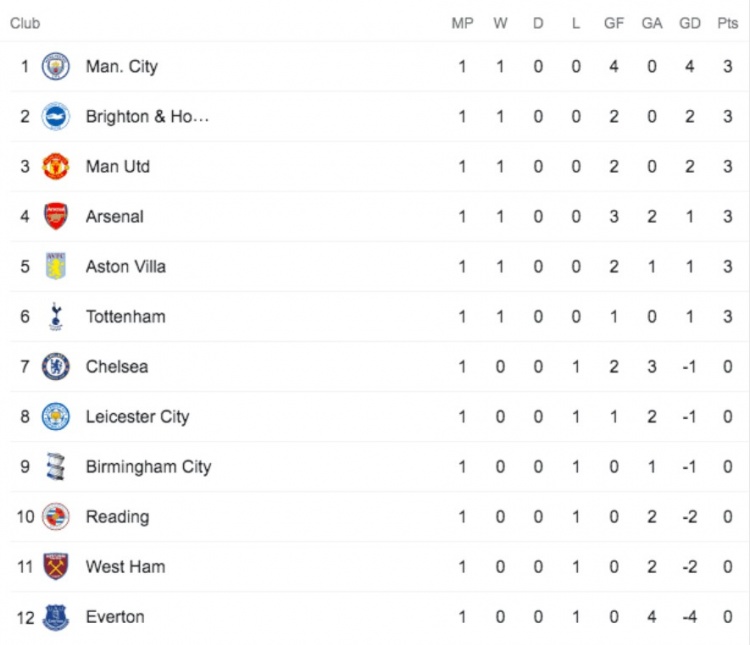Click the Aston Villa crest
Viewport: 750px width, 645px height.
pyautogui.click(x=55, y=266)
